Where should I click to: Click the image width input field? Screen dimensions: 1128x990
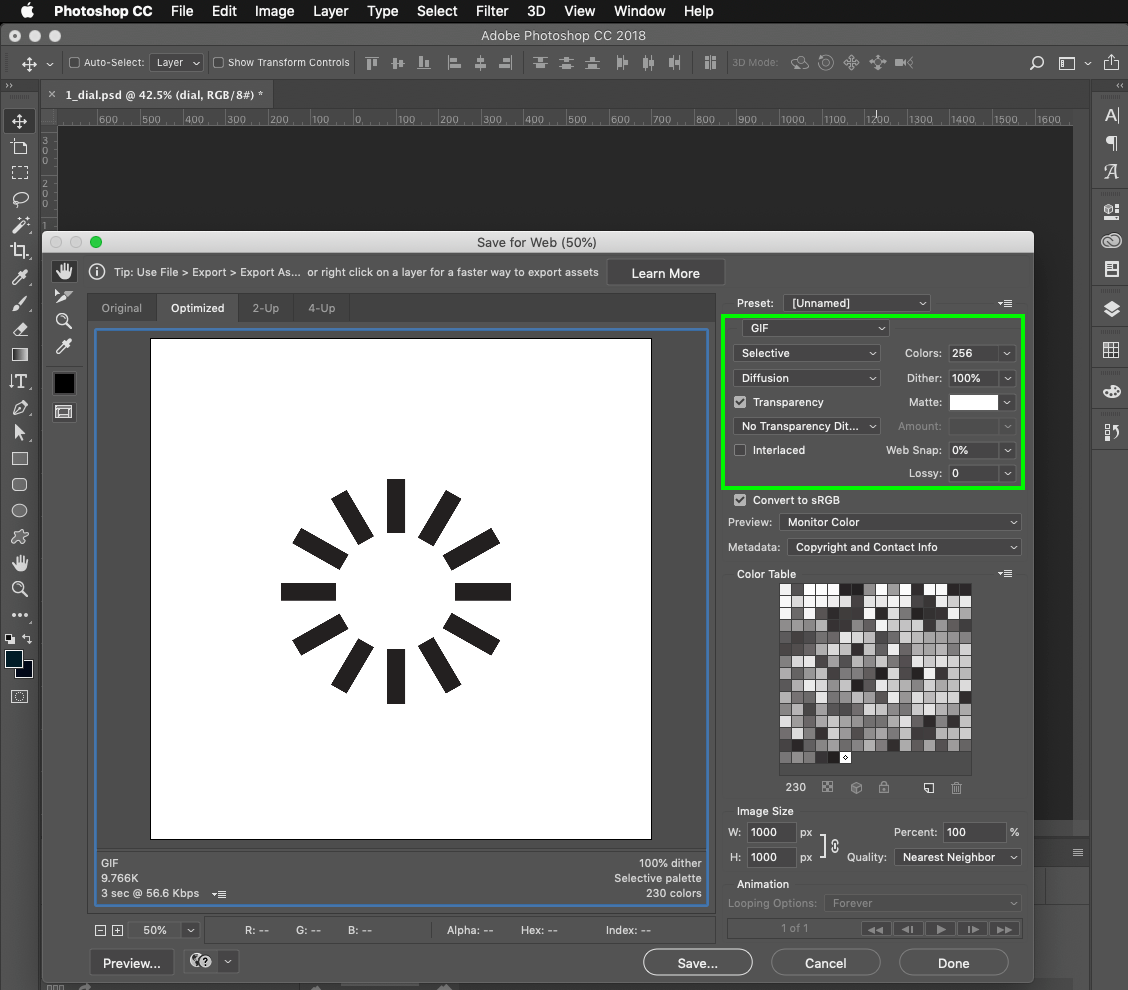770,832
